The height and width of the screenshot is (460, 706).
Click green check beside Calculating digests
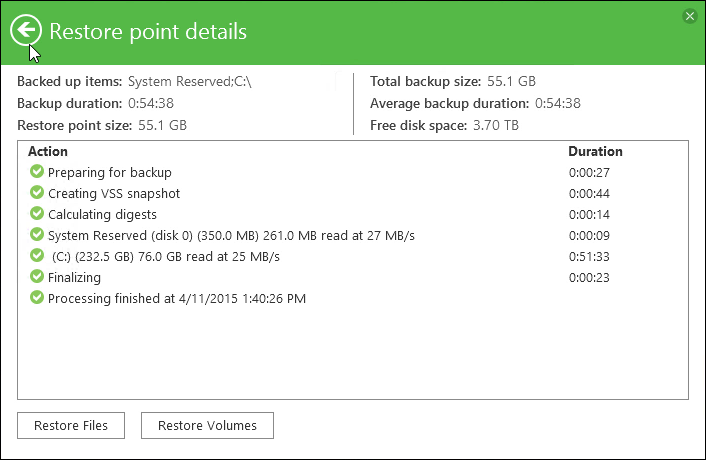pos(37,213)
